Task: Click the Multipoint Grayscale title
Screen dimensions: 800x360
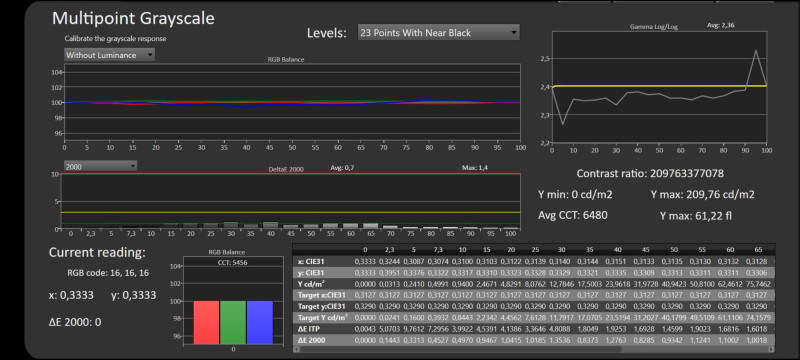Action: [133, 18]
